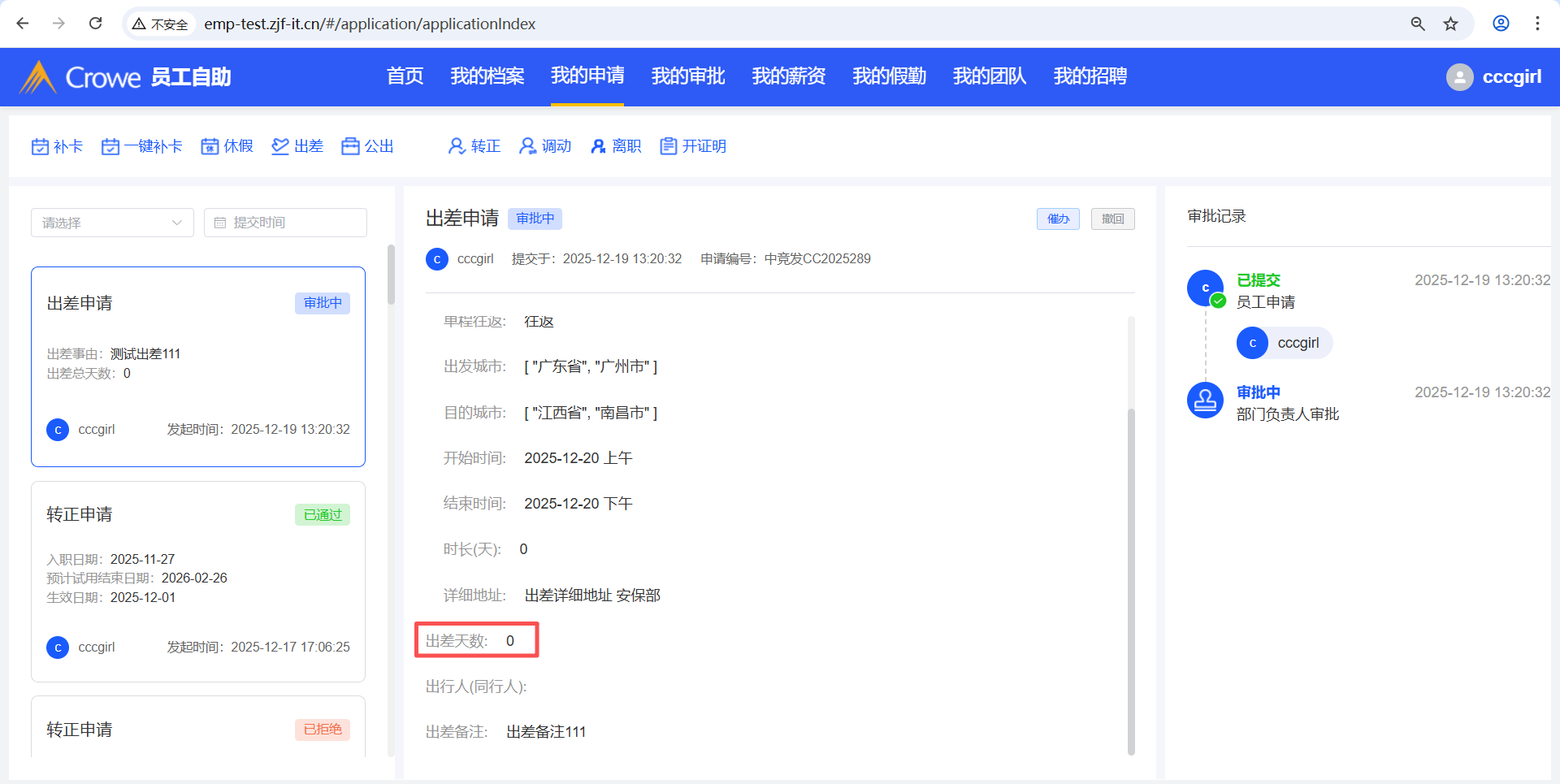Click the 开证明 link

point(693,146)
